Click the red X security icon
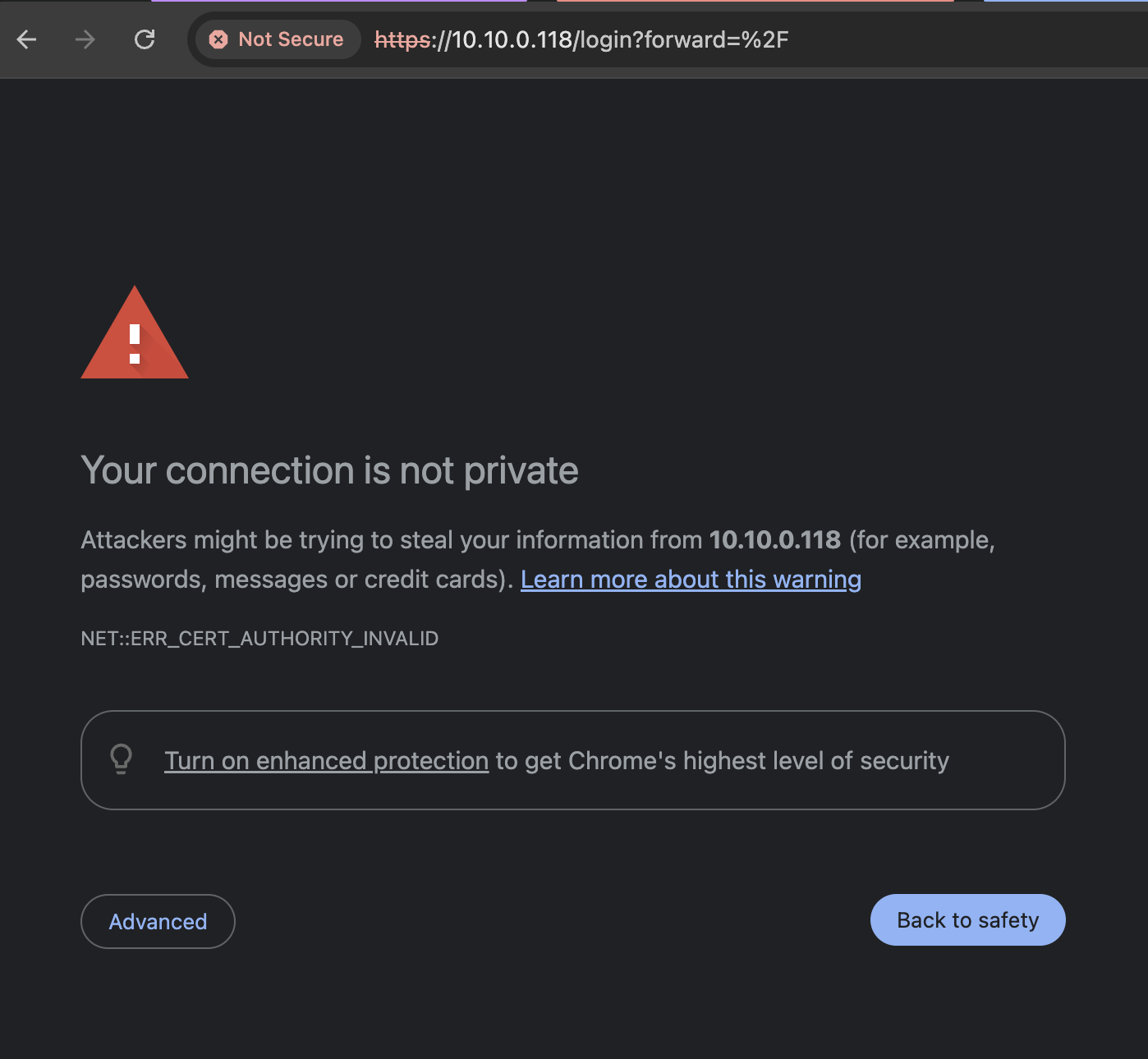The image size is (1148, 1059). [218, 39]
